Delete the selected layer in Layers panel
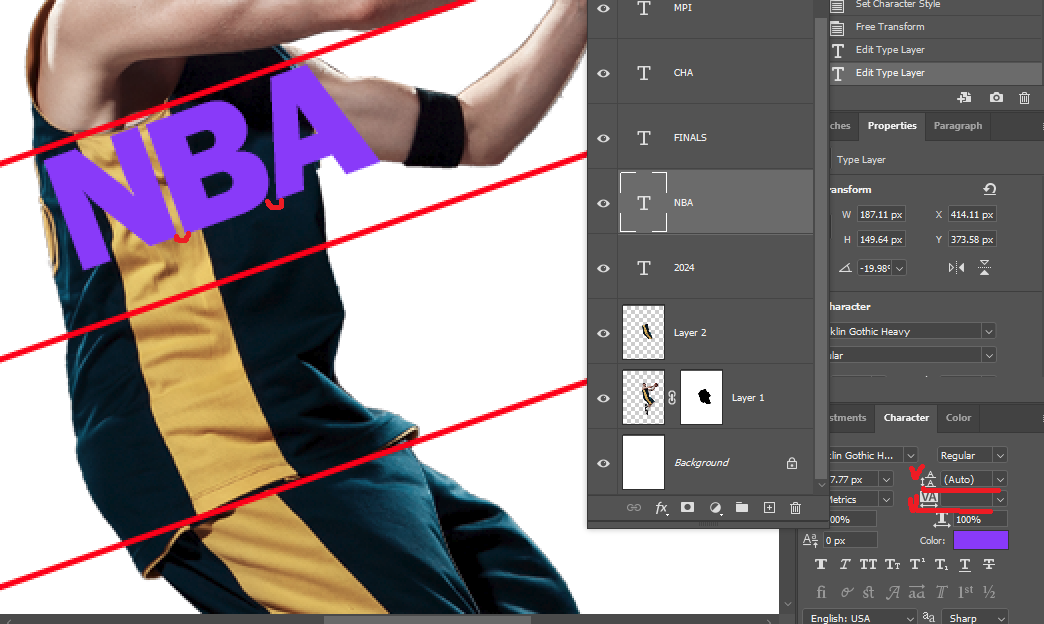 [x=795, y=508]
